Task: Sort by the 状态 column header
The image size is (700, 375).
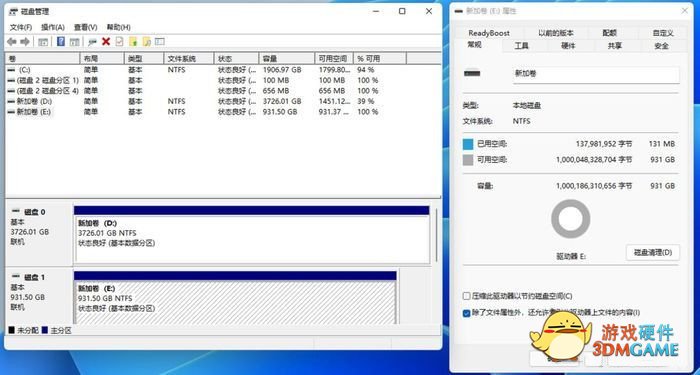Action: pos(237,58)
